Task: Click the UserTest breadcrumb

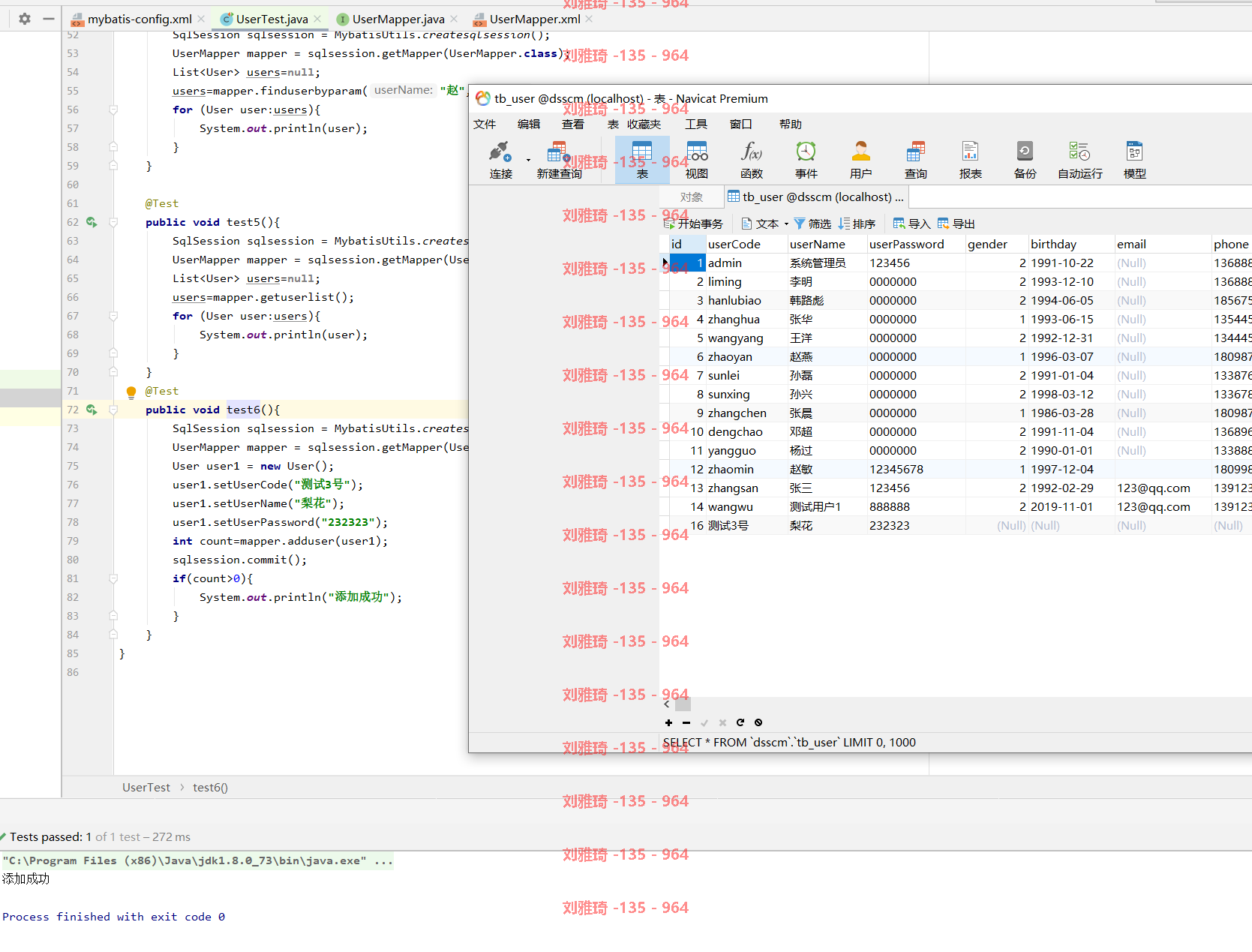Action: coord(146,787)
